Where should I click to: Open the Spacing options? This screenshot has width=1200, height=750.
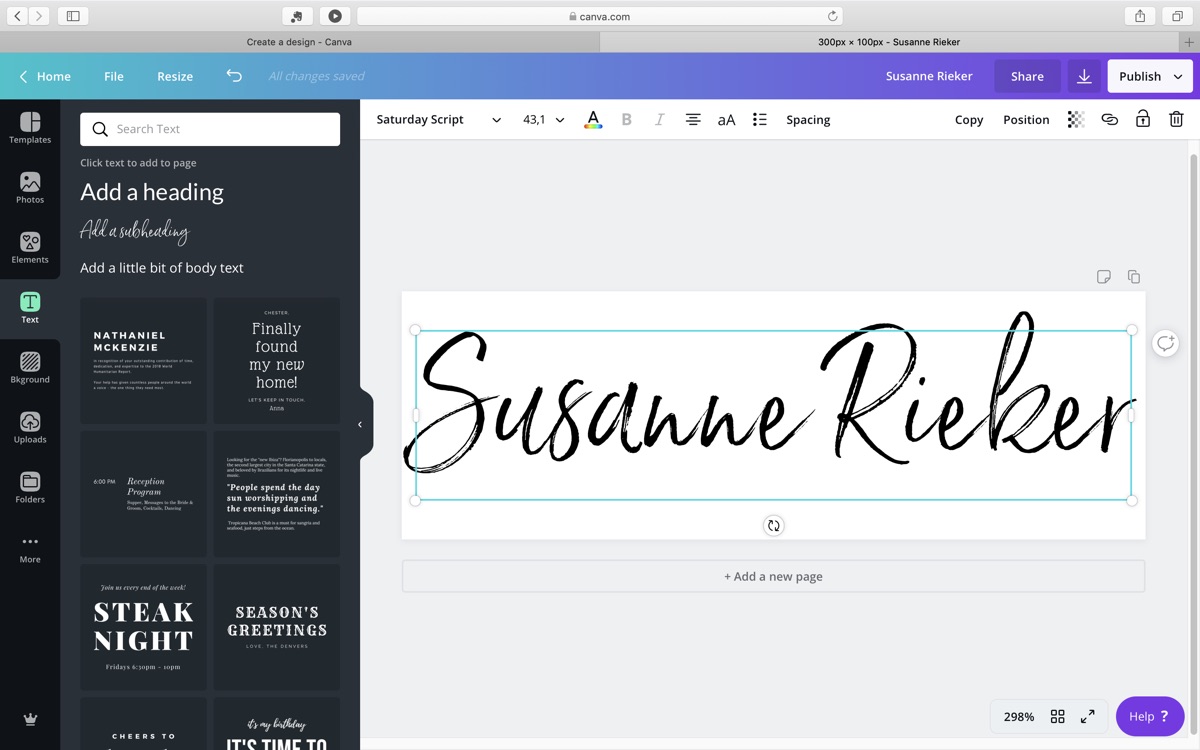pyautogui.click(x=808, y=119)
